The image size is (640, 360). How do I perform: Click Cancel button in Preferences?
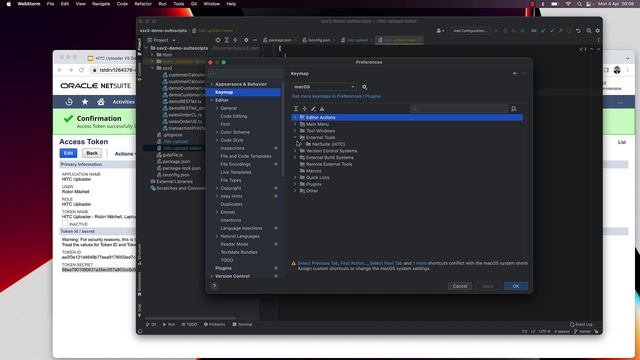(x=460, y=286)
